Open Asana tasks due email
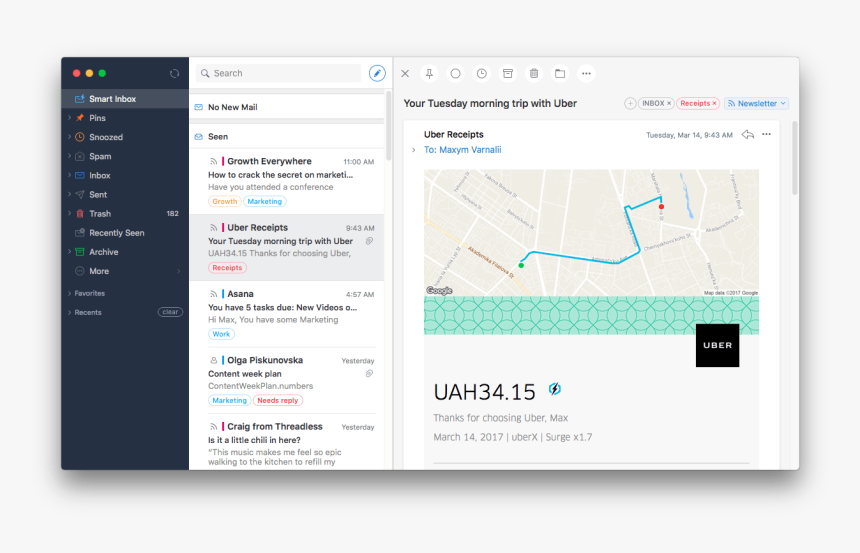Screen dimensions: 860x553 pos(287,314)
